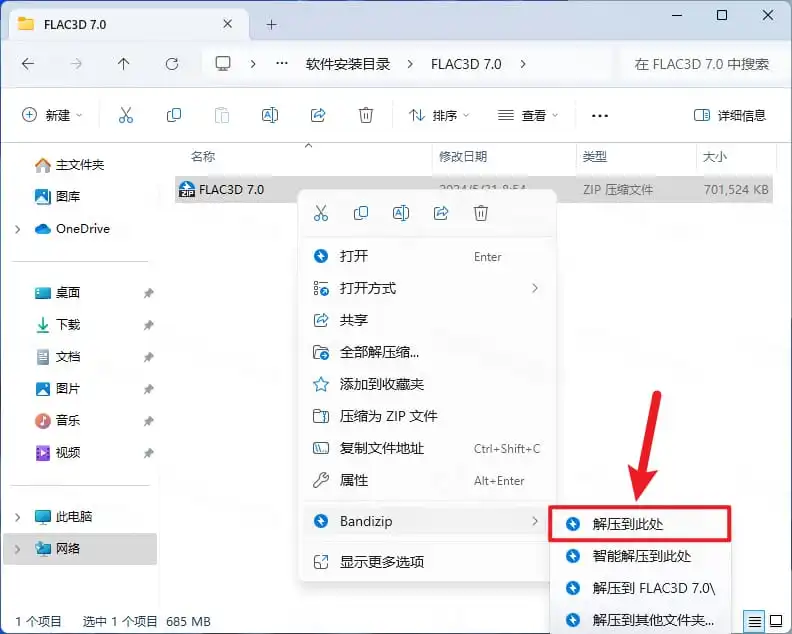Click the Delete trash icon in the context menu
792x634 pixels.
(481, 213)
